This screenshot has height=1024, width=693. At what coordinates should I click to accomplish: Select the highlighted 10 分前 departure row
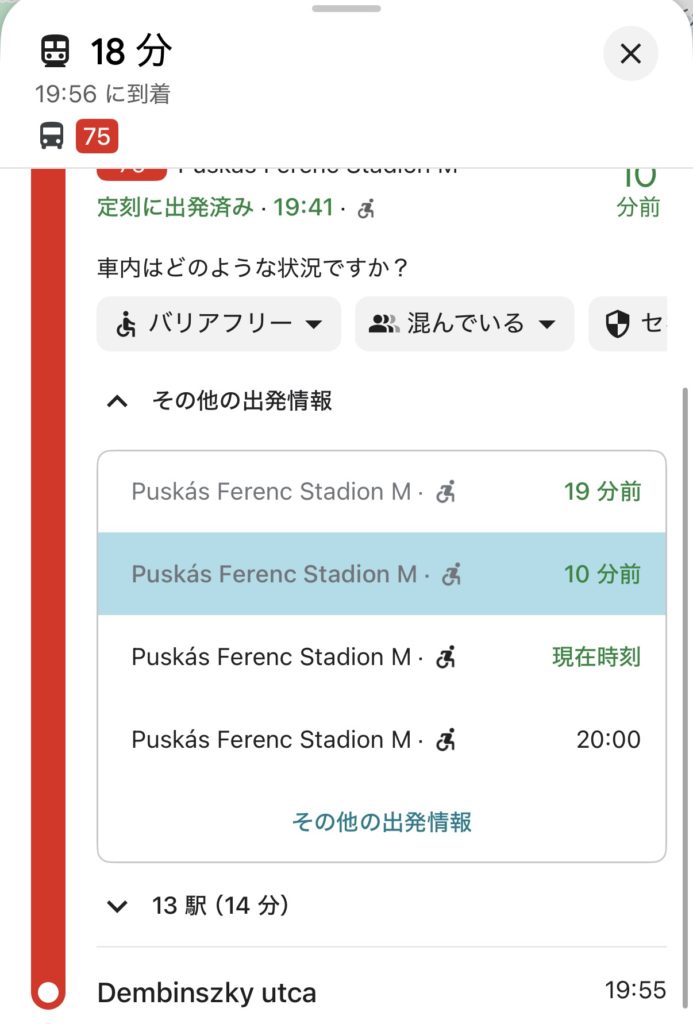[380, 574]
